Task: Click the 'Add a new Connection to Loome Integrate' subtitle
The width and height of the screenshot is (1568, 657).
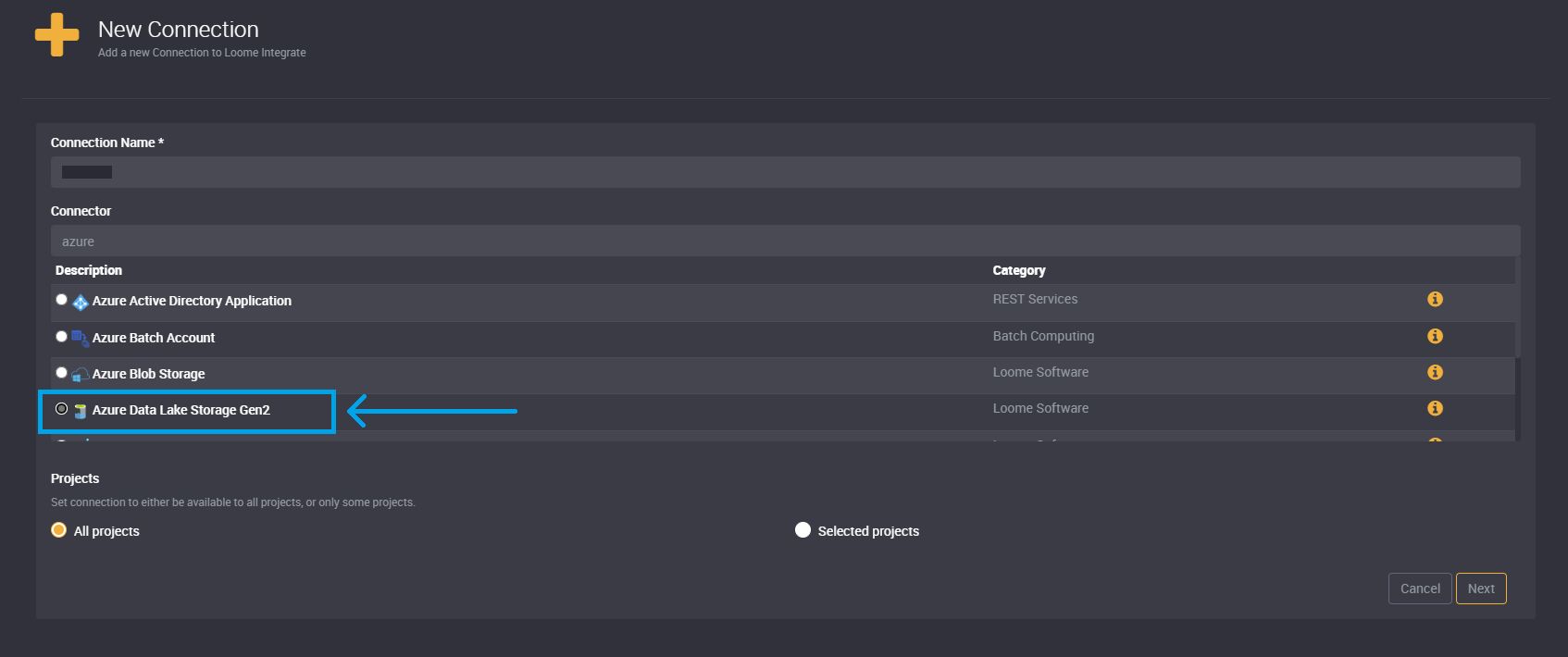Action: pyautogui.click(x=202, y=53)
